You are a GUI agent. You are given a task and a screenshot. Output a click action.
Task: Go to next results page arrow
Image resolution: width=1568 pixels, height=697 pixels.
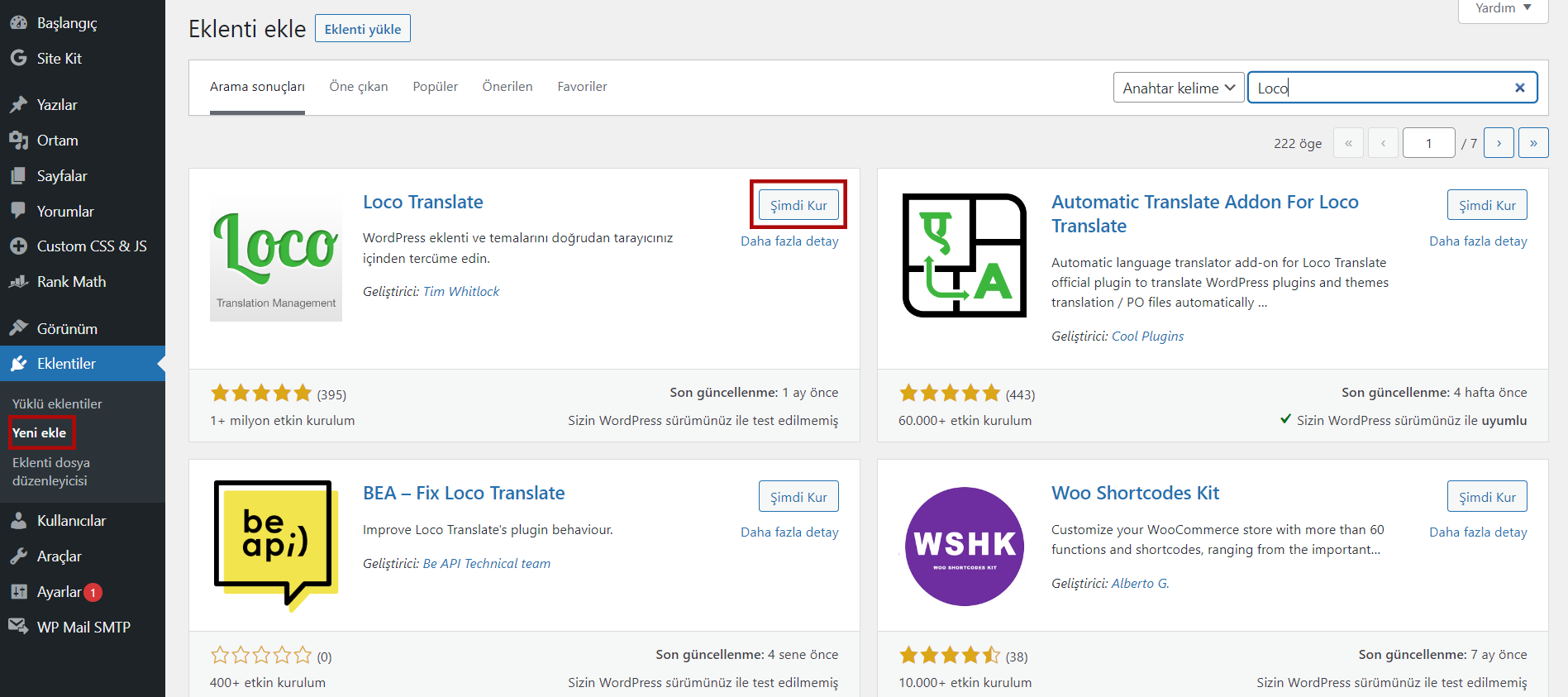1499,143
